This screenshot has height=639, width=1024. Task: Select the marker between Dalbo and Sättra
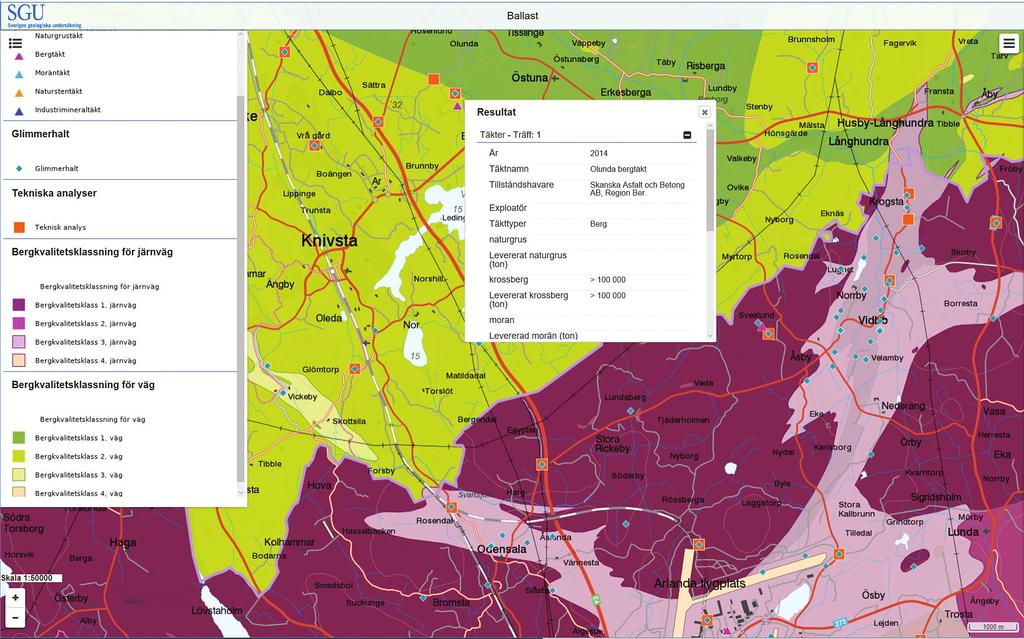[x=377, y=122]
